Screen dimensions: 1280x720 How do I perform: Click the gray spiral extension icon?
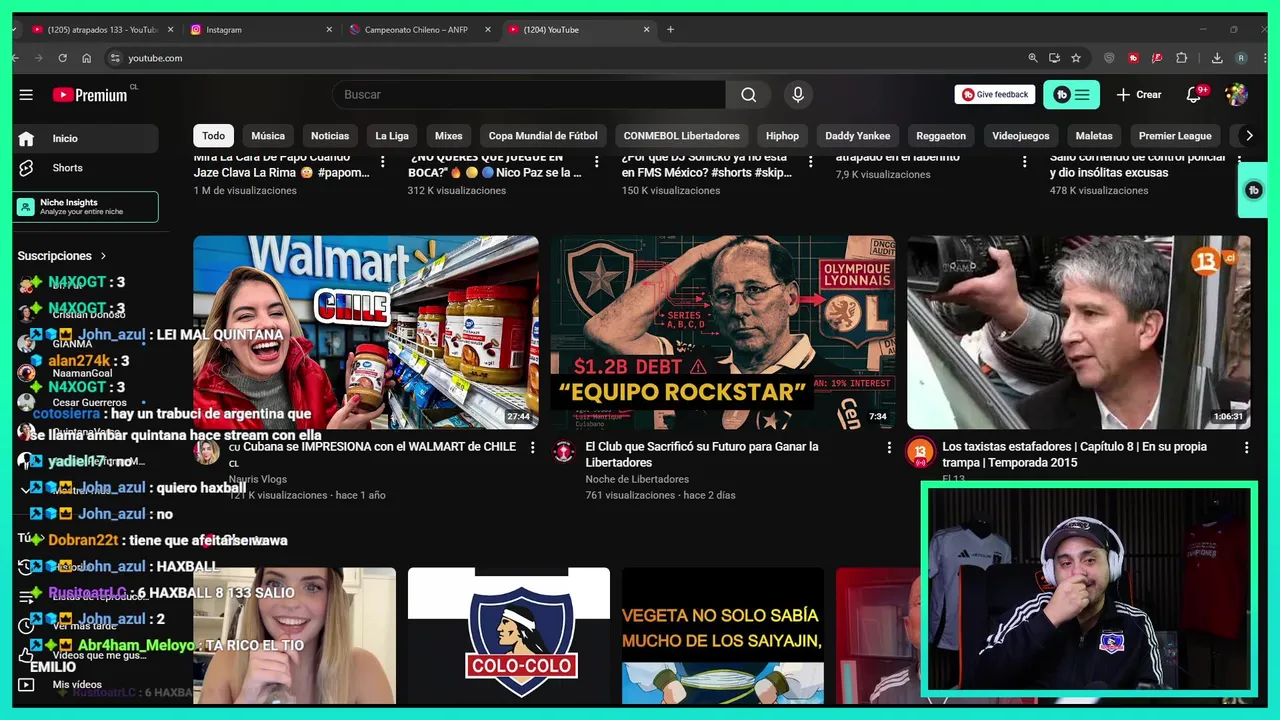(x=1109, y=58)
